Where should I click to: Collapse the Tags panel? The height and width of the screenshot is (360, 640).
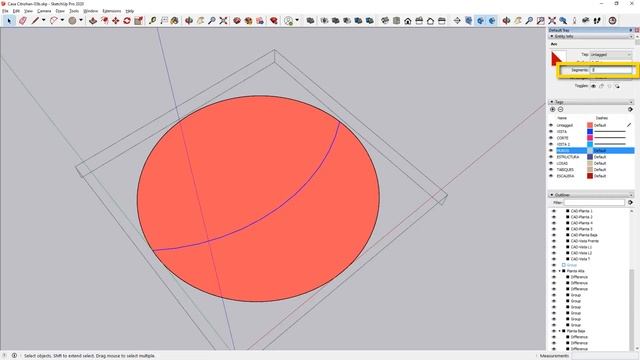552,102
